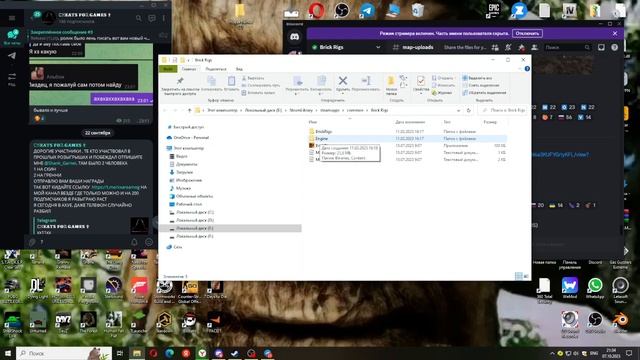
Task: Click the Имя column header
Action: pyautogui.click(x=313, y=122)
